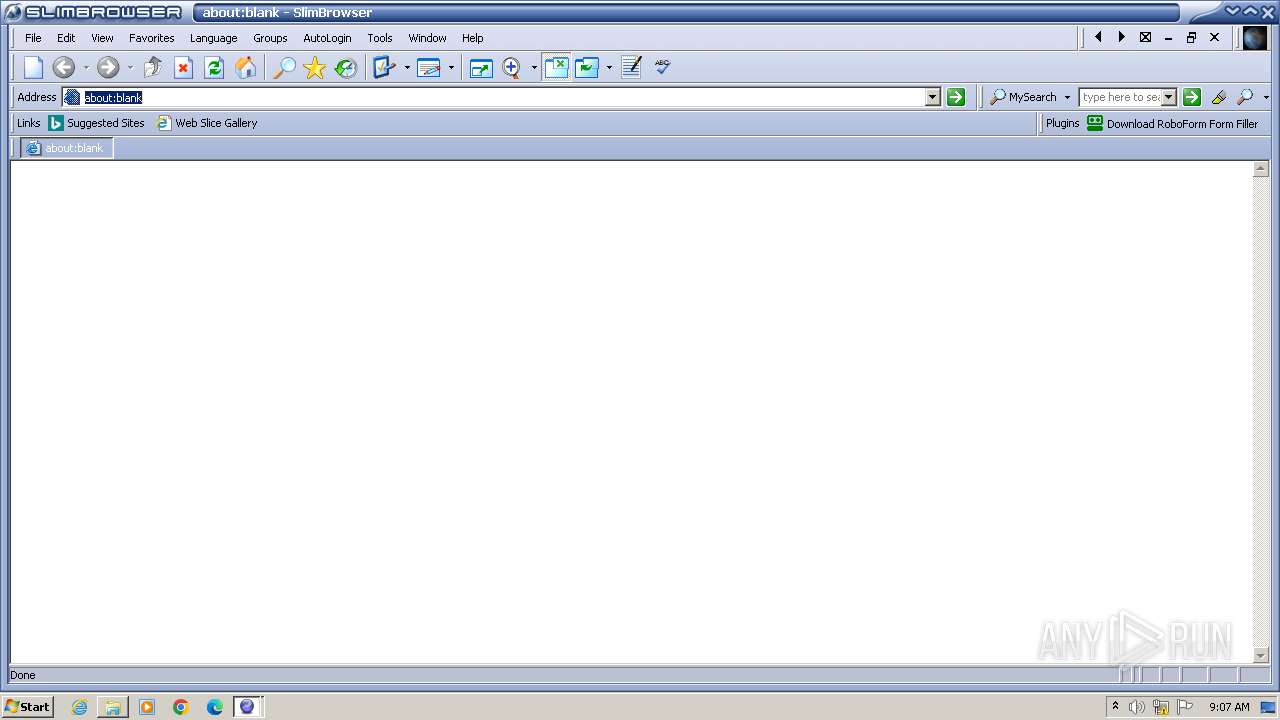Toggle the highlighted window-close toolbar icon
Image resolution: width=1280 pixels, height=720 pixels.
click(x=556, y=67)
